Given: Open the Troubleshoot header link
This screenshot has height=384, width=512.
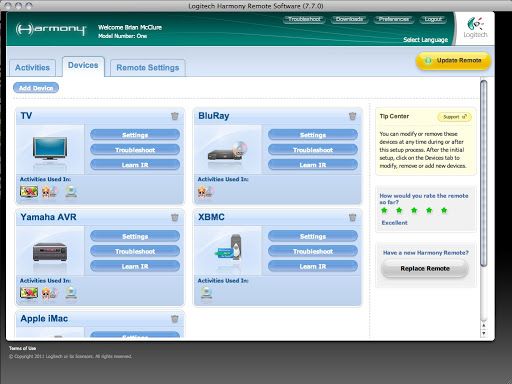Looking at the screenshot, I should (x=304, y=19).
